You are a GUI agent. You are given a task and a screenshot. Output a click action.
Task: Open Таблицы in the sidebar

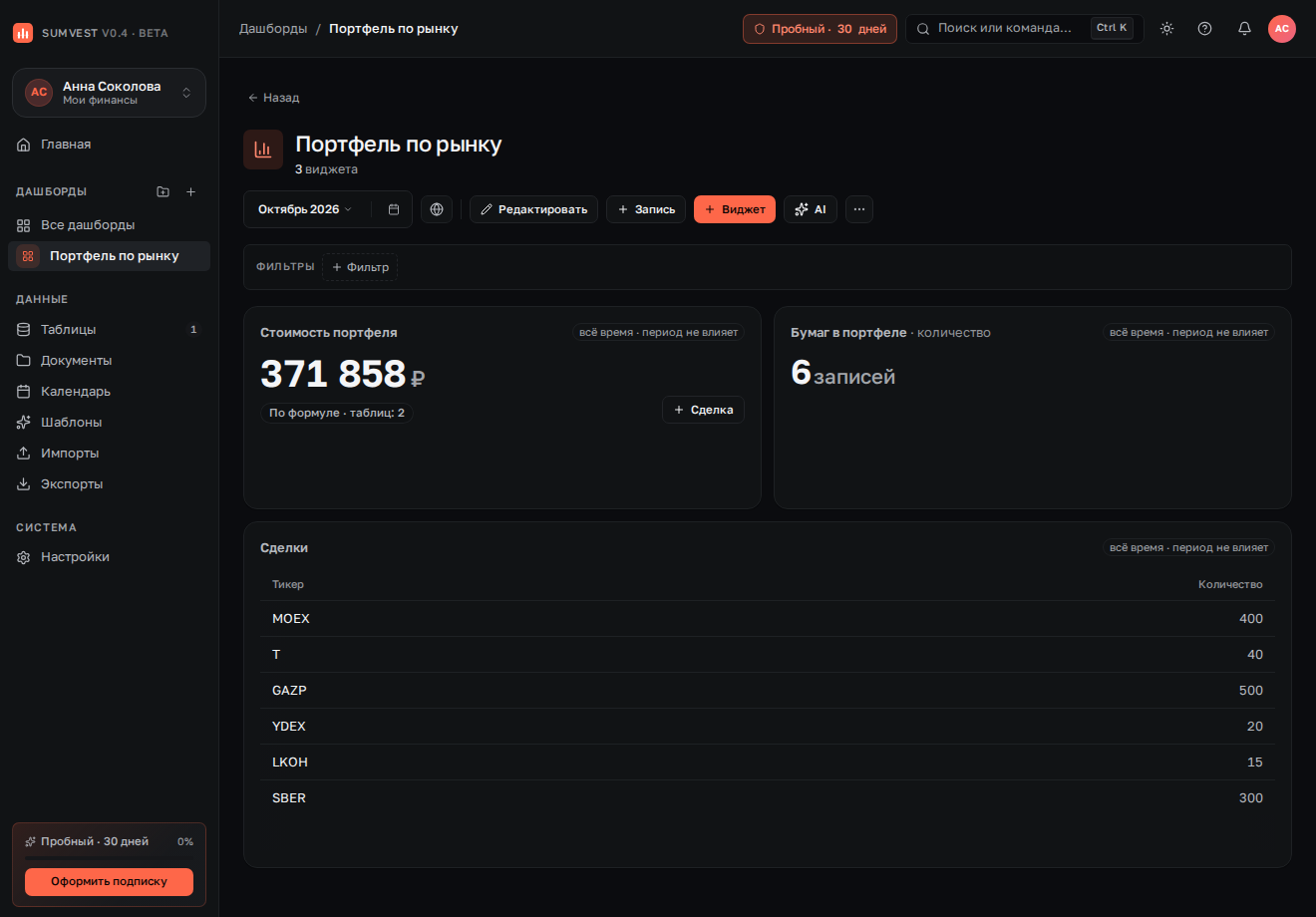coord(109,329)
